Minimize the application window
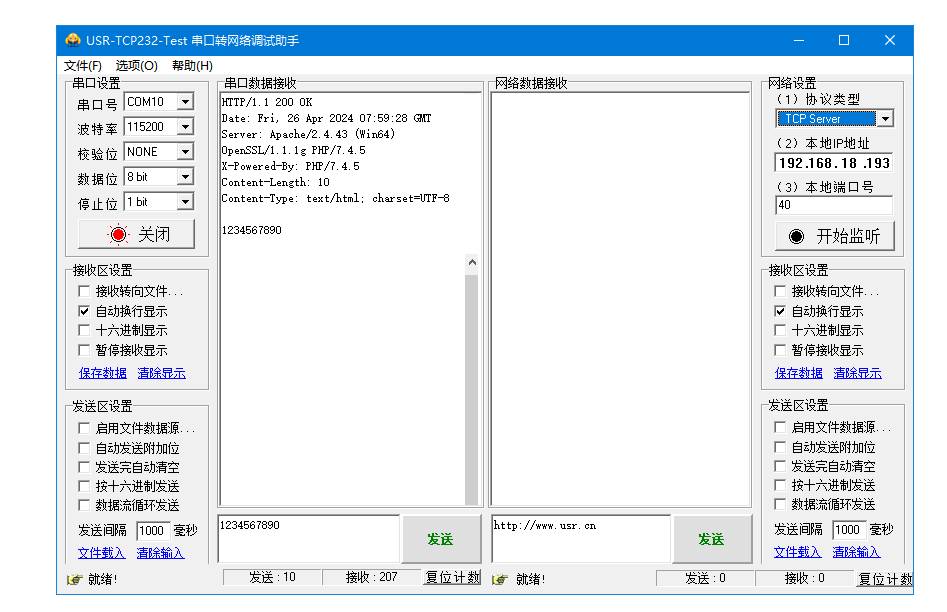The width and height of the screenshot is (947, 612). [x=798, y=40]
